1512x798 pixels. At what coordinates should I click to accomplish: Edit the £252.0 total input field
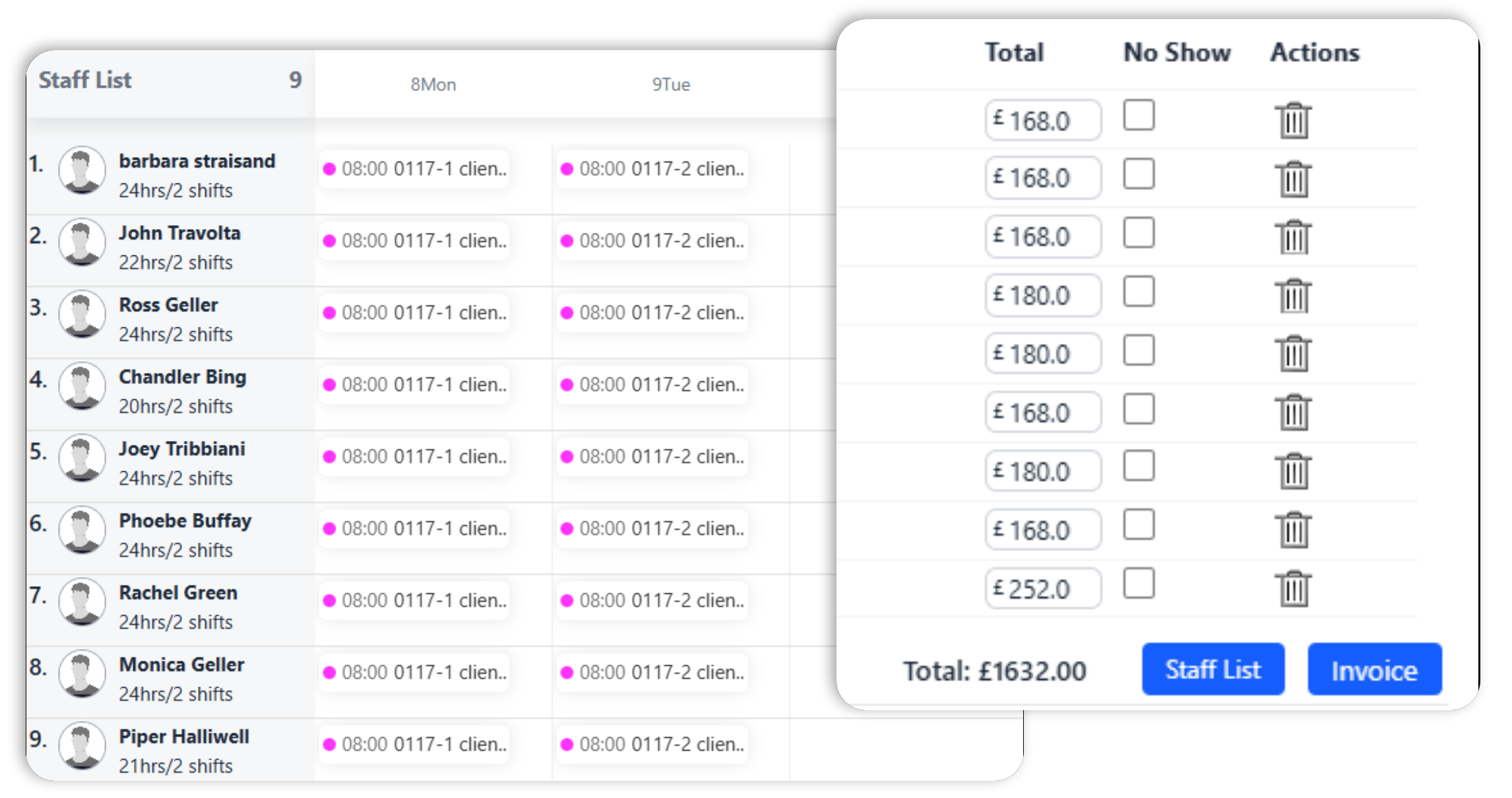click(x=1043, y=588)
